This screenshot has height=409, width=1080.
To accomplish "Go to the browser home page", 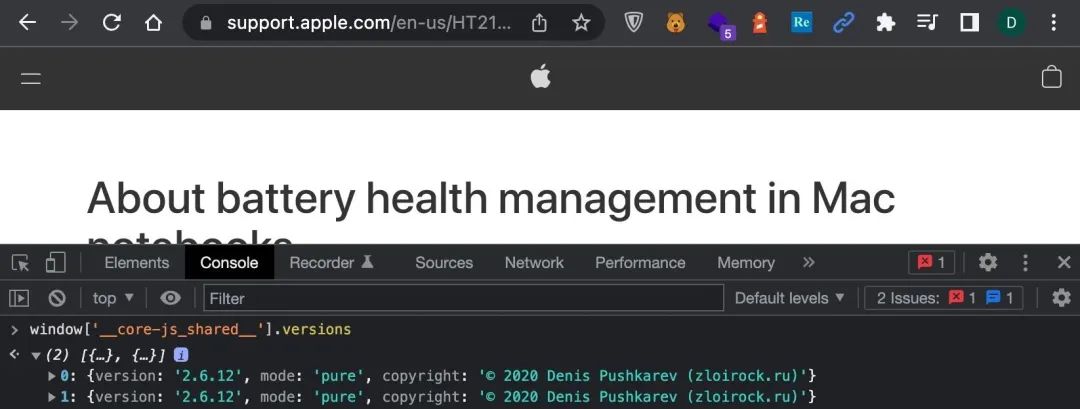I will pyautogui.click(x=153, y=23).
